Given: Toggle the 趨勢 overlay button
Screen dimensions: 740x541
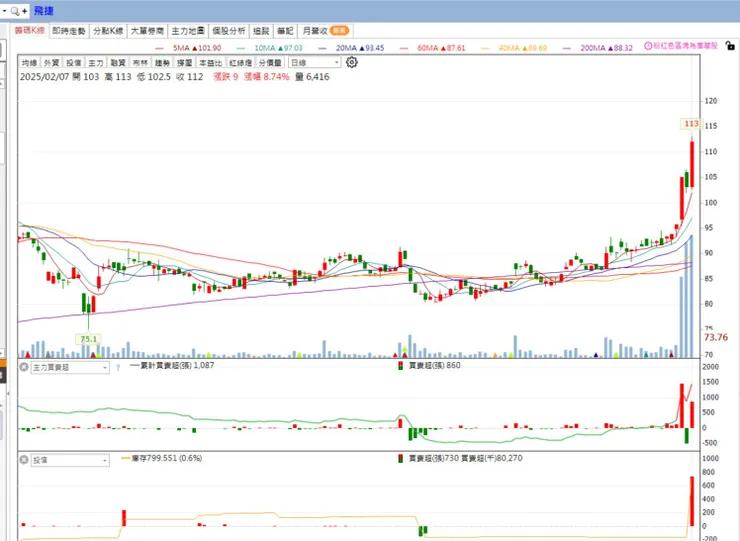Looking at the screenshot, I should click(162, 63).
